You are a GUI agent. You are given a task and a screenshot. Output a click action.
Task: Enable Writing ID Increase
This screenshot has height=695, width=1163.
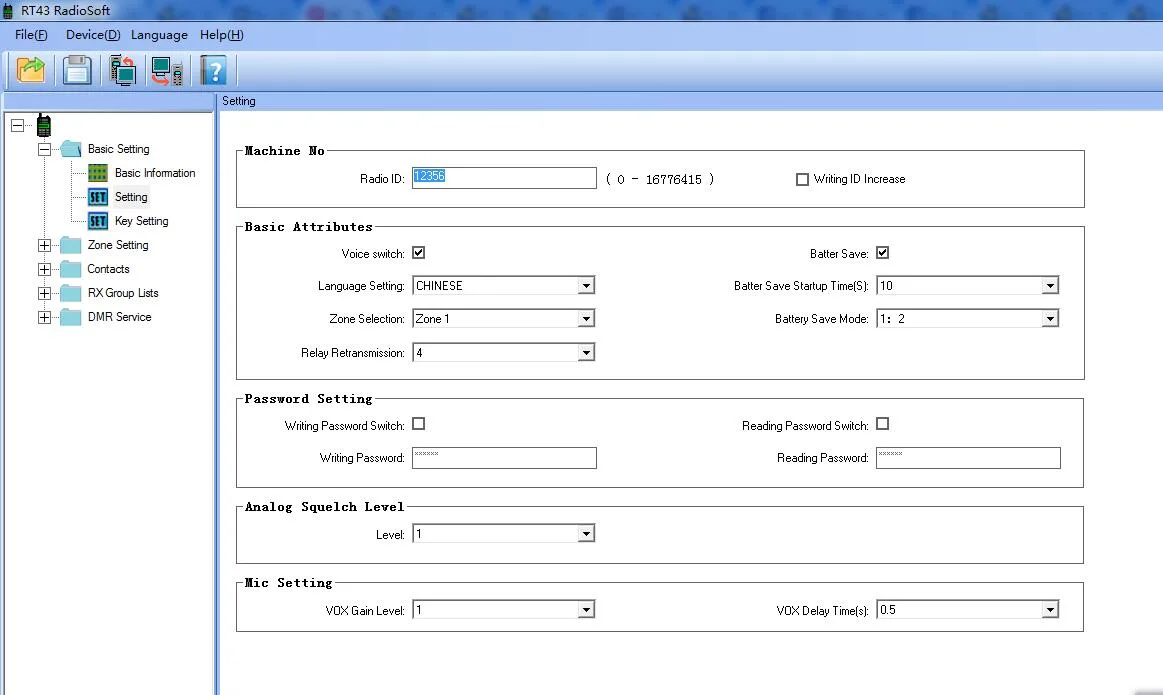802,179
